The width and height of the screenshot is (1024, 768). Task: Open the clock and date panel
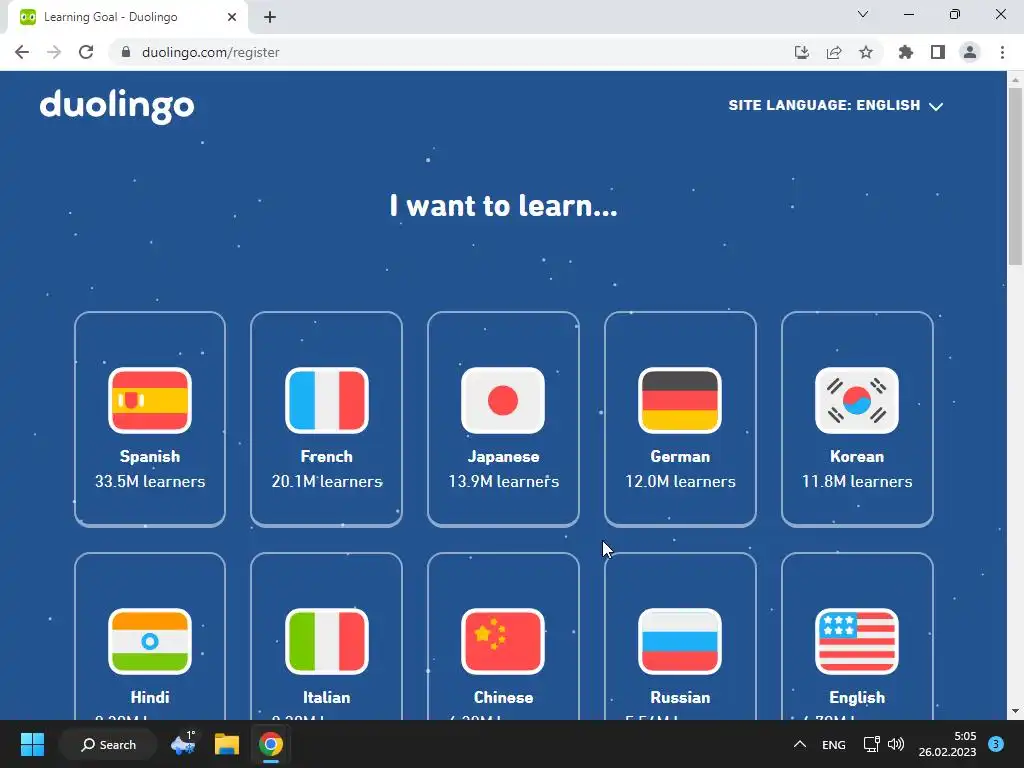tap(947, 744)
